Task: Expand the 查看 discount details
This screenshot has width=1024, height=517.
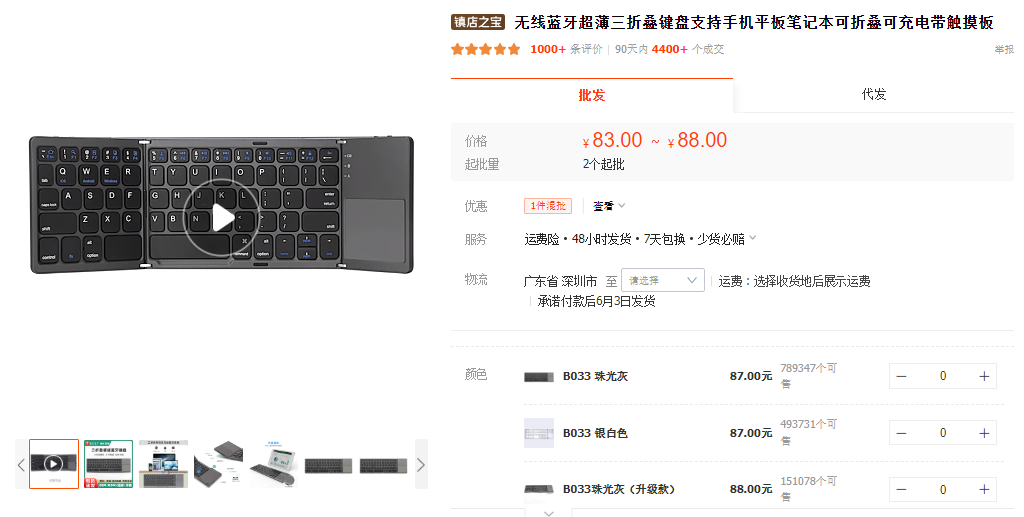Action: coord(609,206)
